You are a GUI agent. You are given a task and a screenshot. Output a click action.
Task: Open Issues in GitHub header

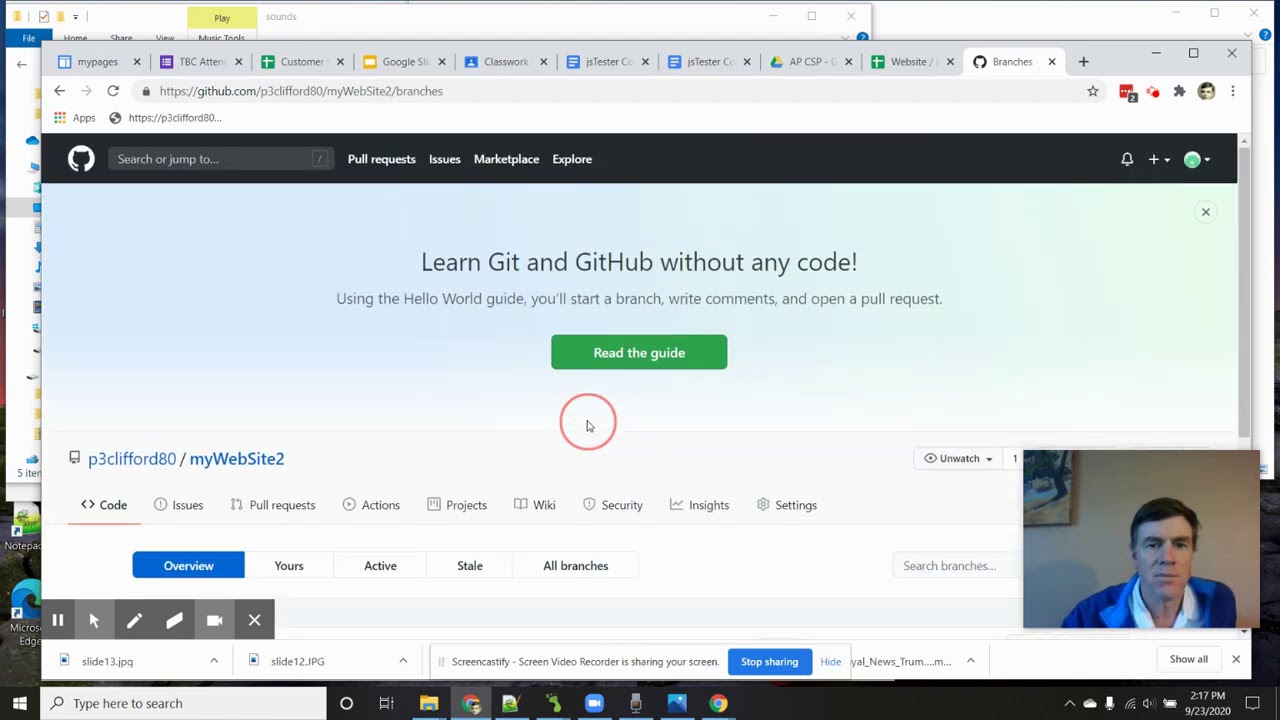(444, 159)
